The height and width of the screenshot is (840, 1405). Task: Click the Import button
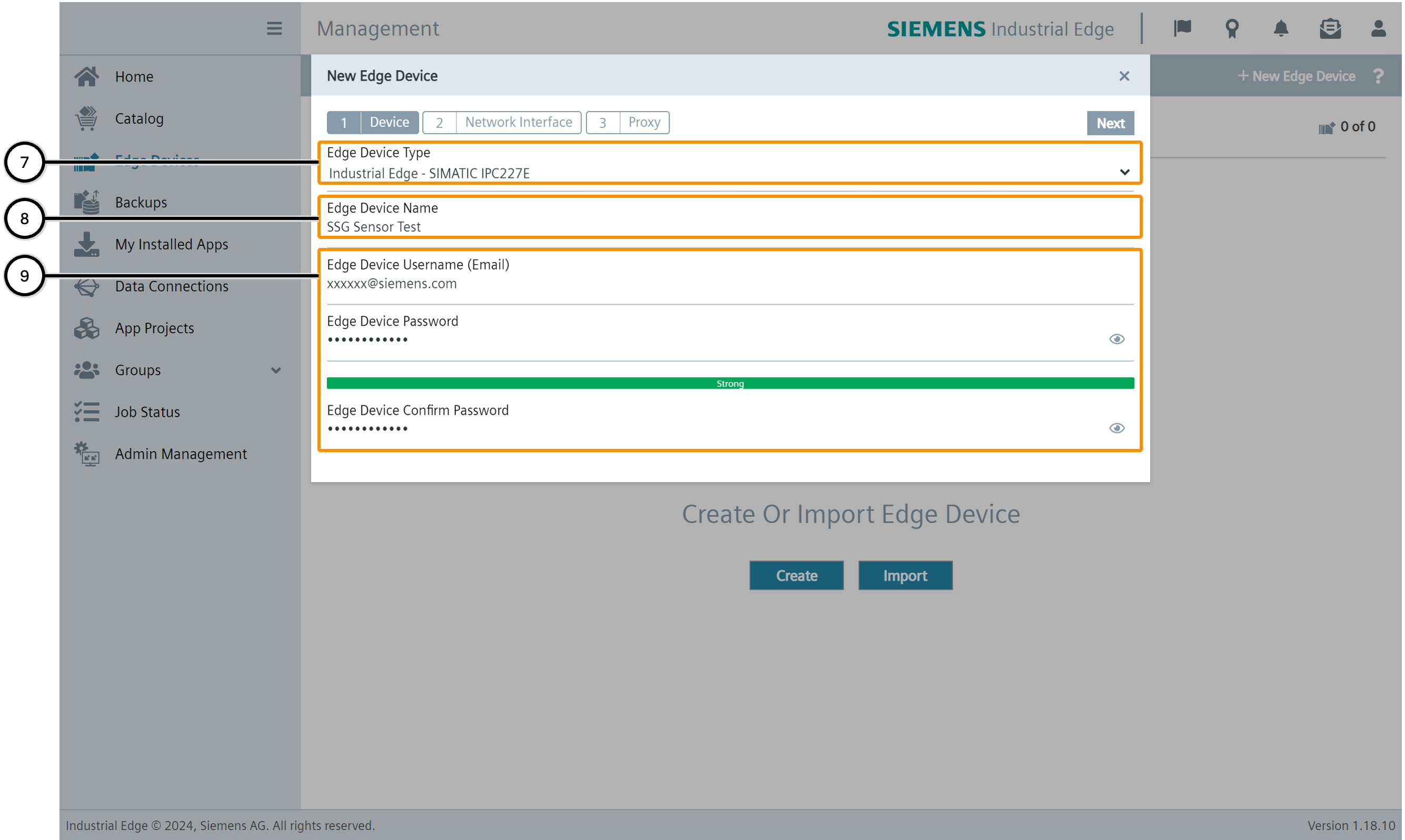tap(904, 576)
